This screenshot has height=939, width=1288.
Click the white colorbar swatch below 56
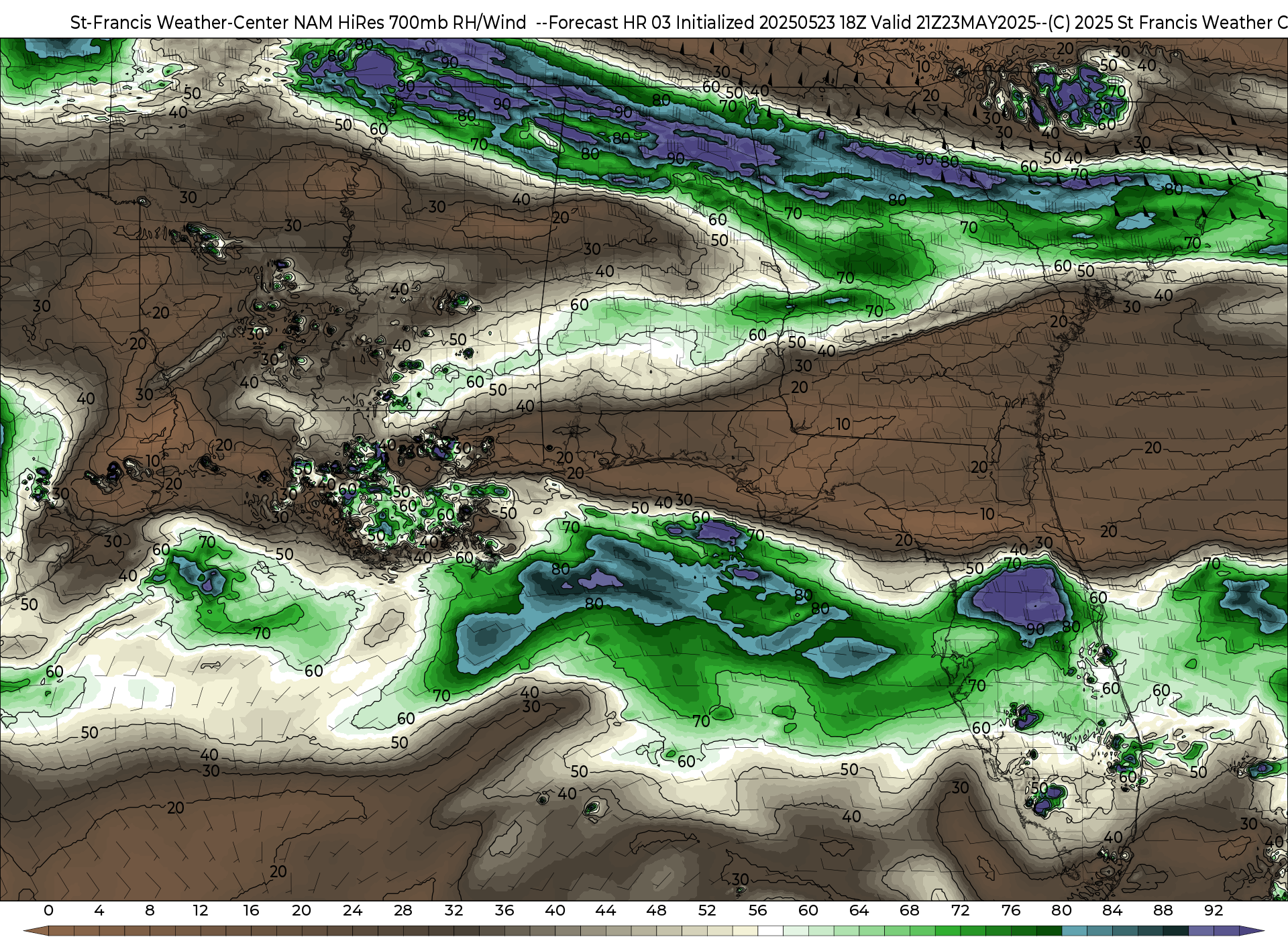click(x=770, y=932)
